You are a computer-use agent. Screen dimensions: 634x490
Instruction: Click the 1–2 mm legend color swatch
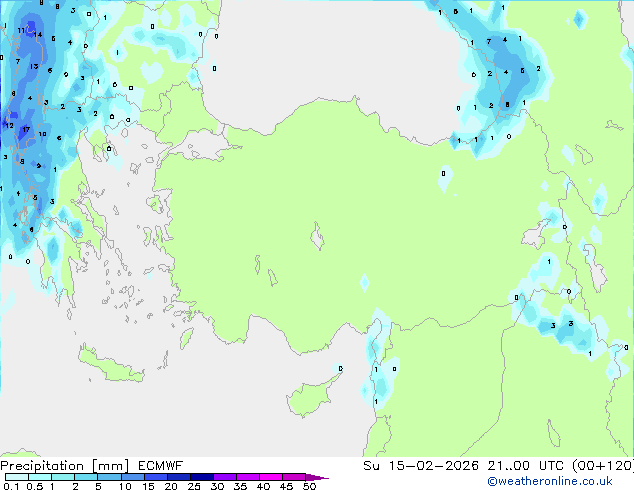point(63,477)
